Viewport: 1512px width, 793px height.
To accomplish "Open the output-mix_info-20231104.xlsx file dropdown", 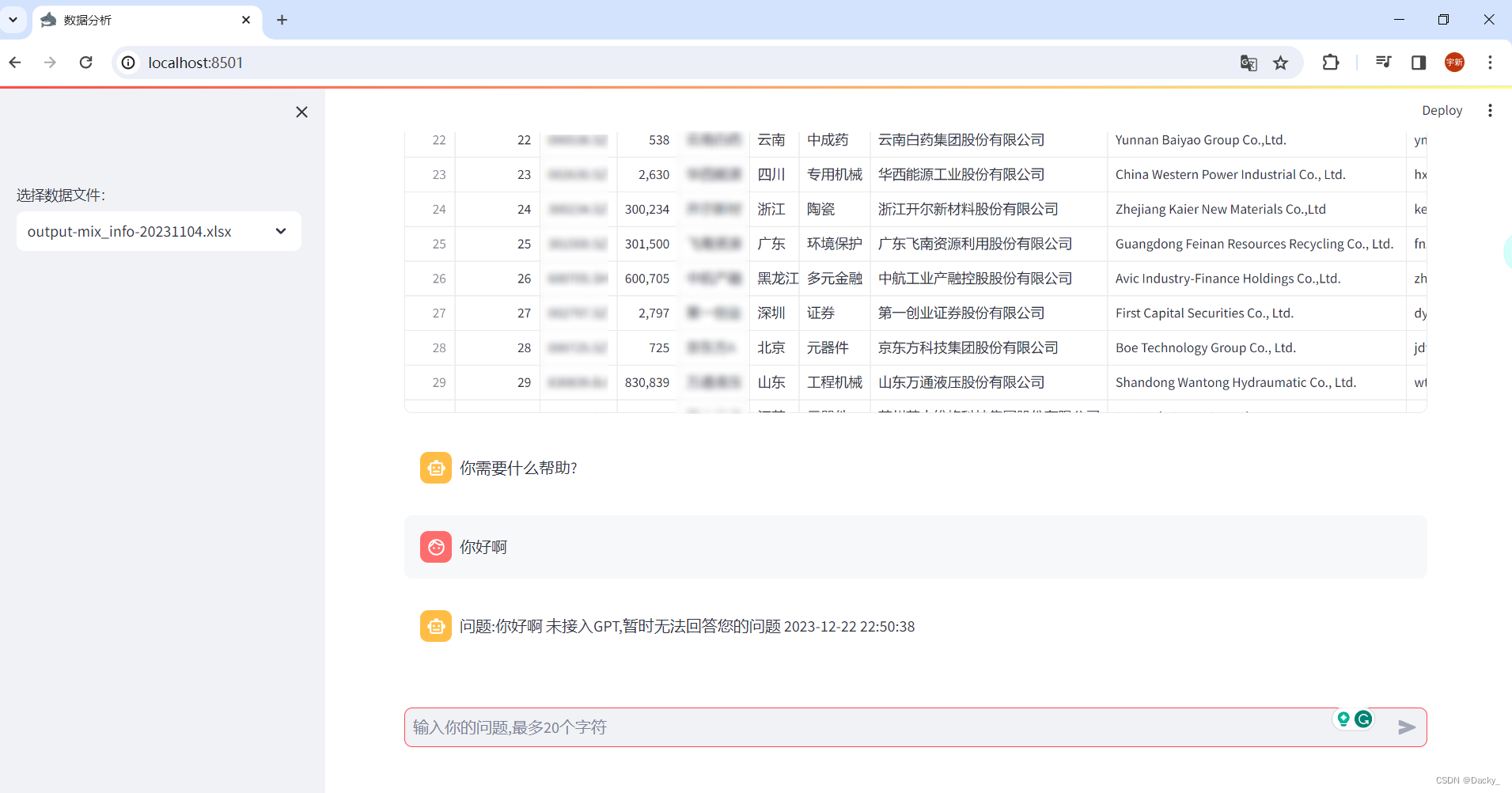I will tap(158, 231).
